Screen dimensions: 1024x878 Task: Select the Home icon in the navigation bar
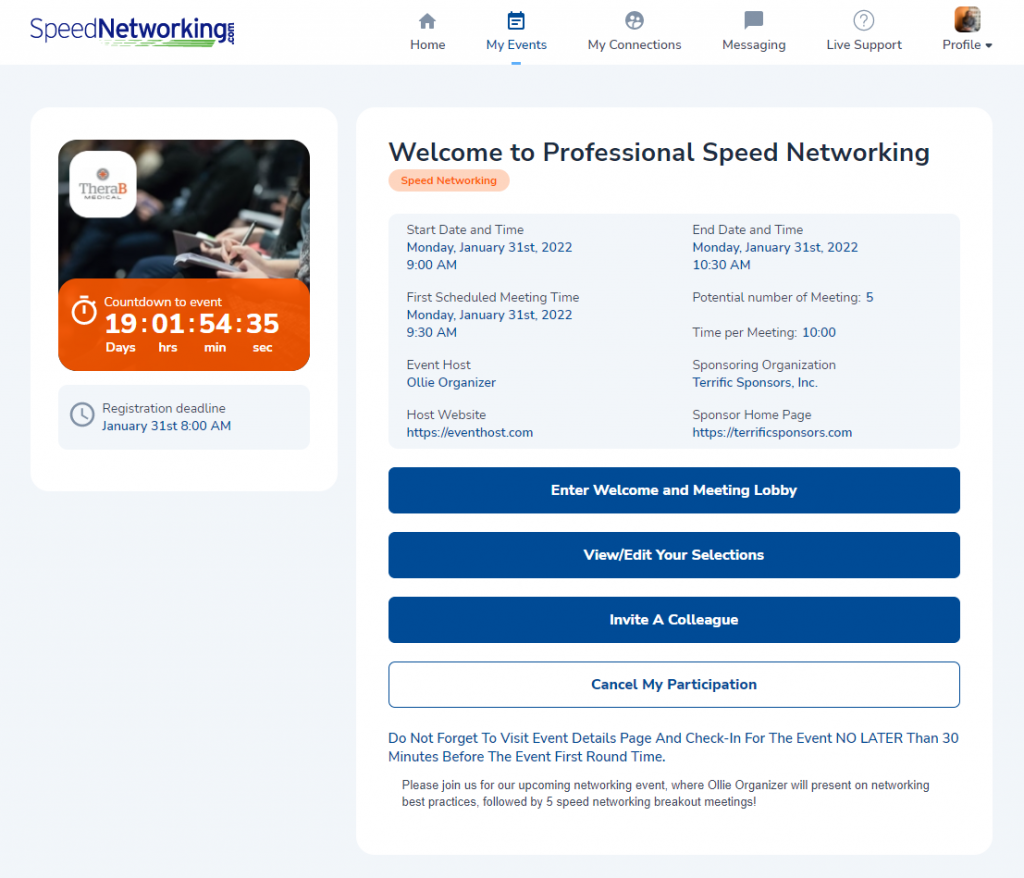click(427, 19)
